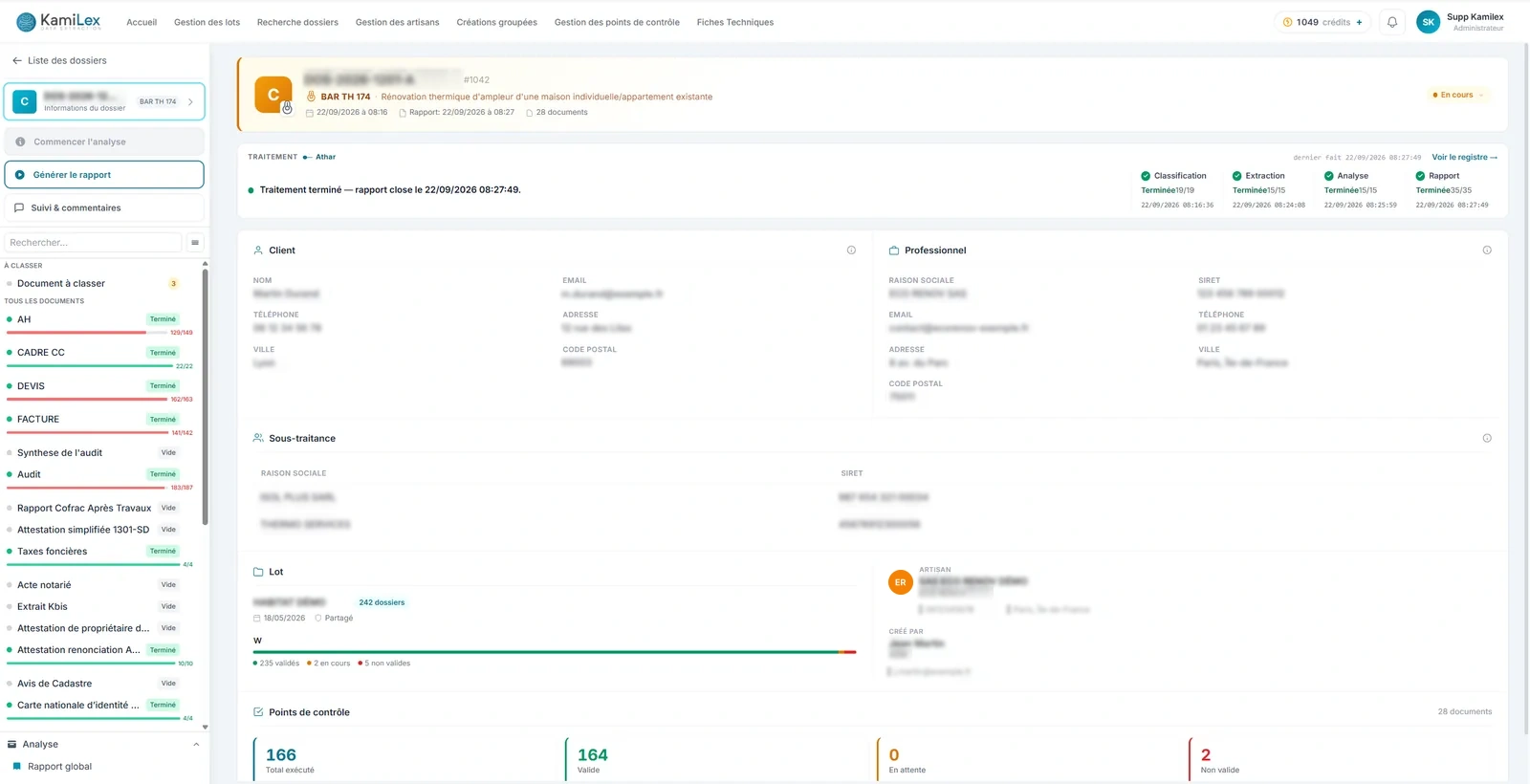
Task: Click the Professionnel section info icon
Action: (x=1487, y=250)
